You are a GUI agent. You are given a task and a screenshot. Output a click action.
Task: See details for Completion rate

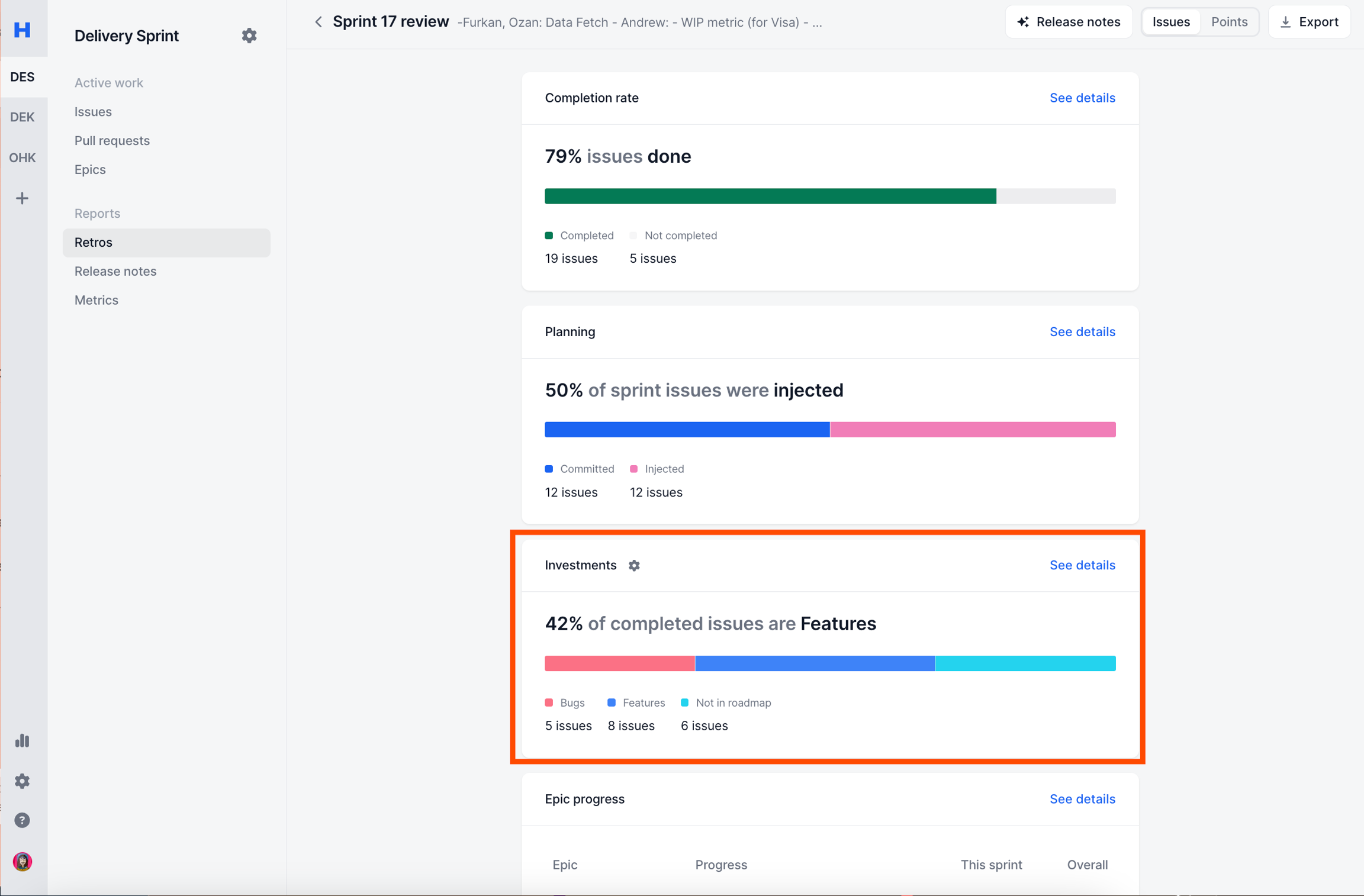(x=1082, y=98)
